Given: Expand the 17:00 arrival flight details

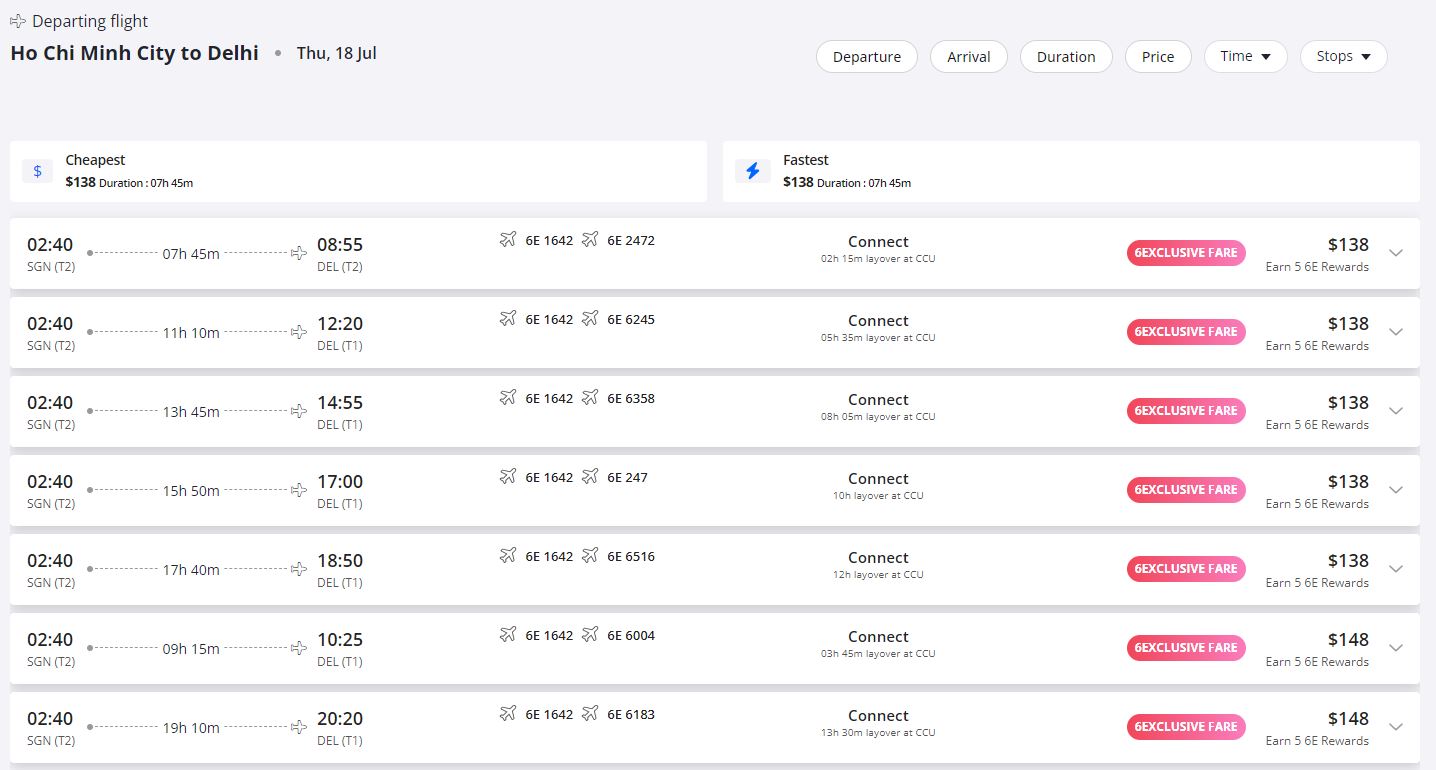Looking at the screenshot, I should click(x=1397, y=490).
